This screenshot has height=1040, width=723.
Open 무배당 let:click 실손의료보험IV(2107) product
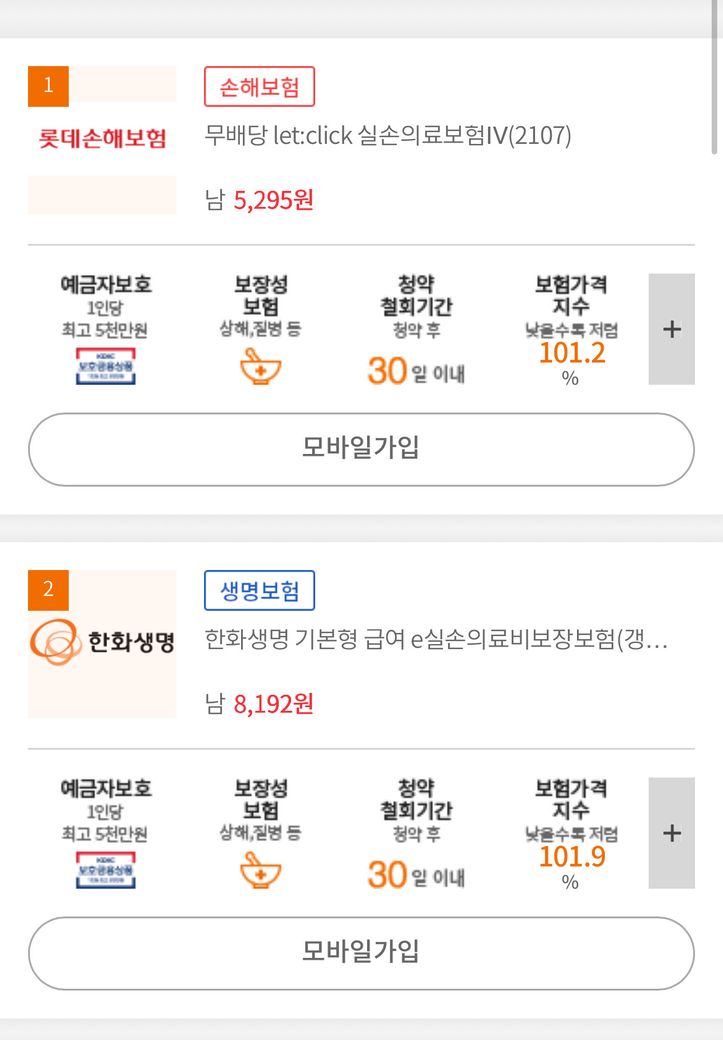388,136
